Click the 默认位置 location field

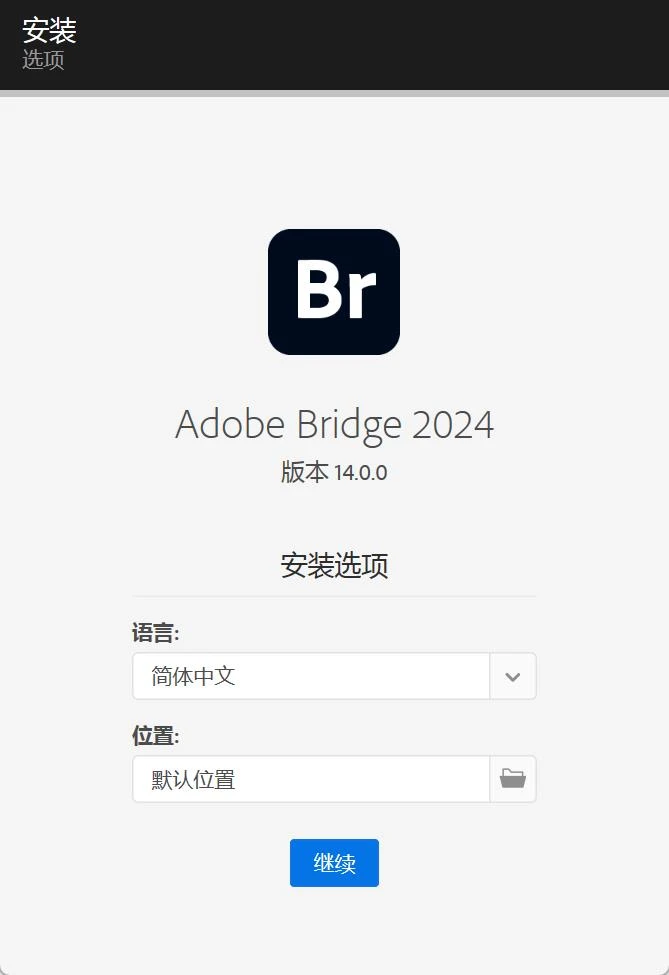pyautogui.click(x=310, y=779)
